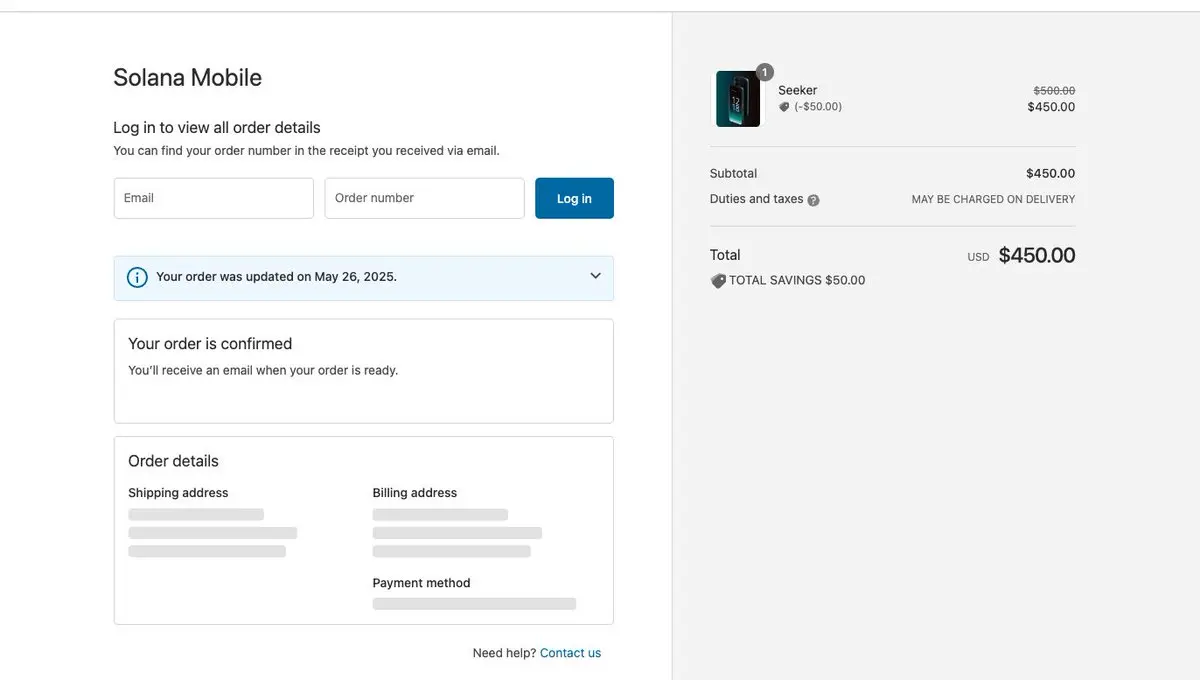
Task: Select the 'Your order is confirmed' heading
Action: [x=210, y=343]
